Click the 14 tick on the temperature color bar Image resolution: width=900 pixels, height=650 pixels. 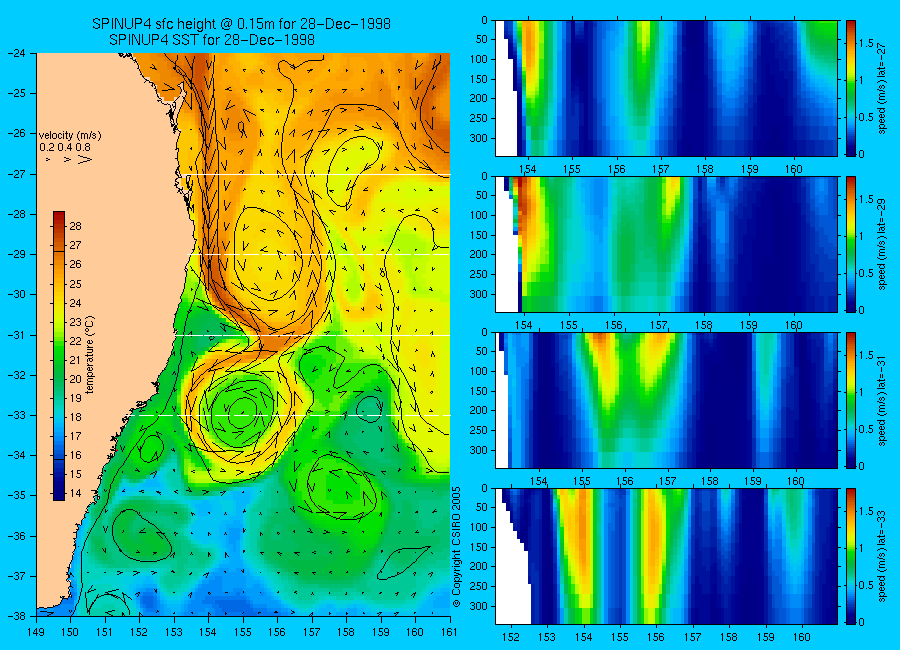75,493
